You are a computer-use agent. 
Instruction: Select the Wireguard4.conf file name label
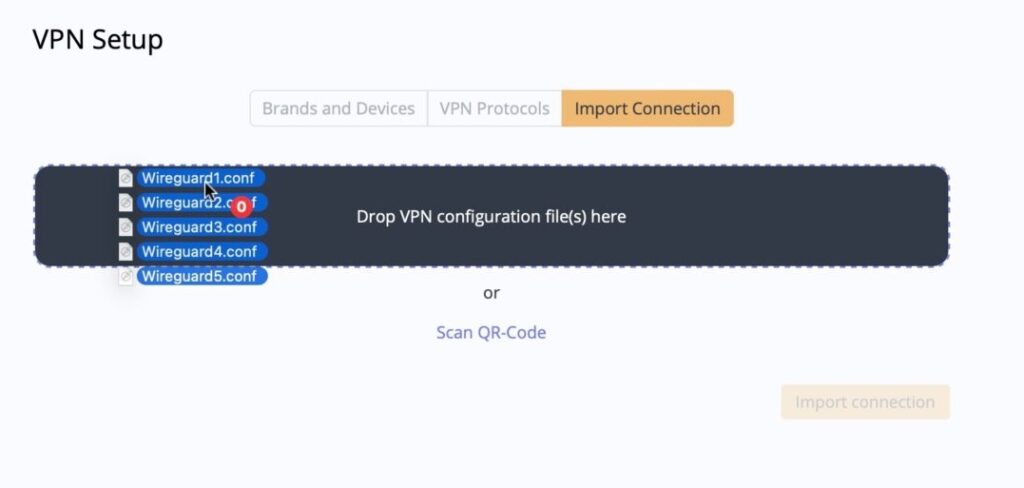(199, 251)
